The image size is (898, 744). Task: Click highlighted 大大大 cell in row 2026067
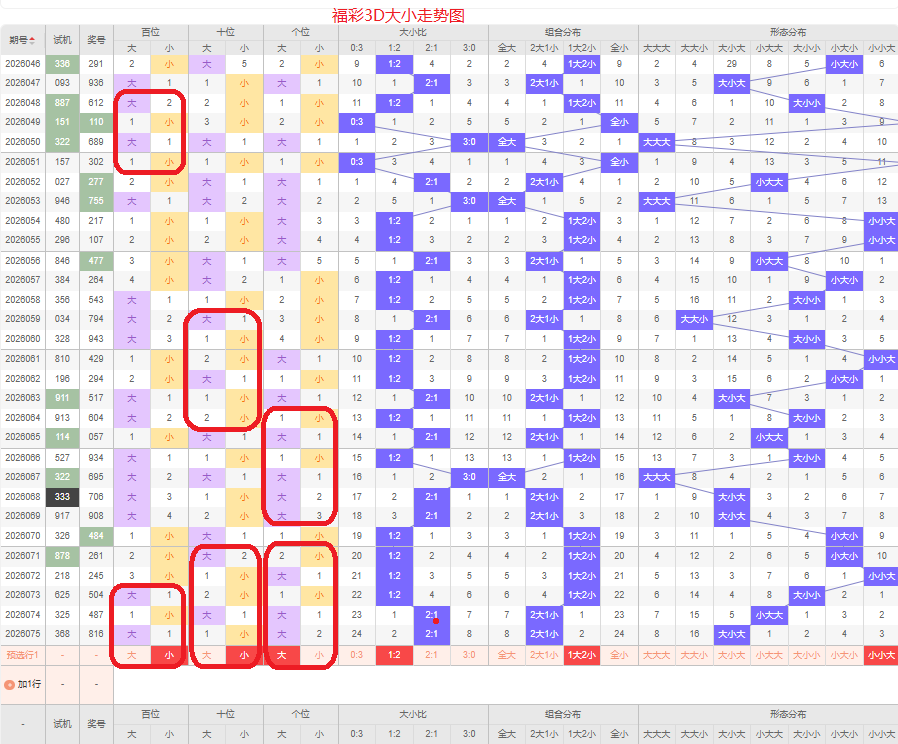(x=657, y=477)
